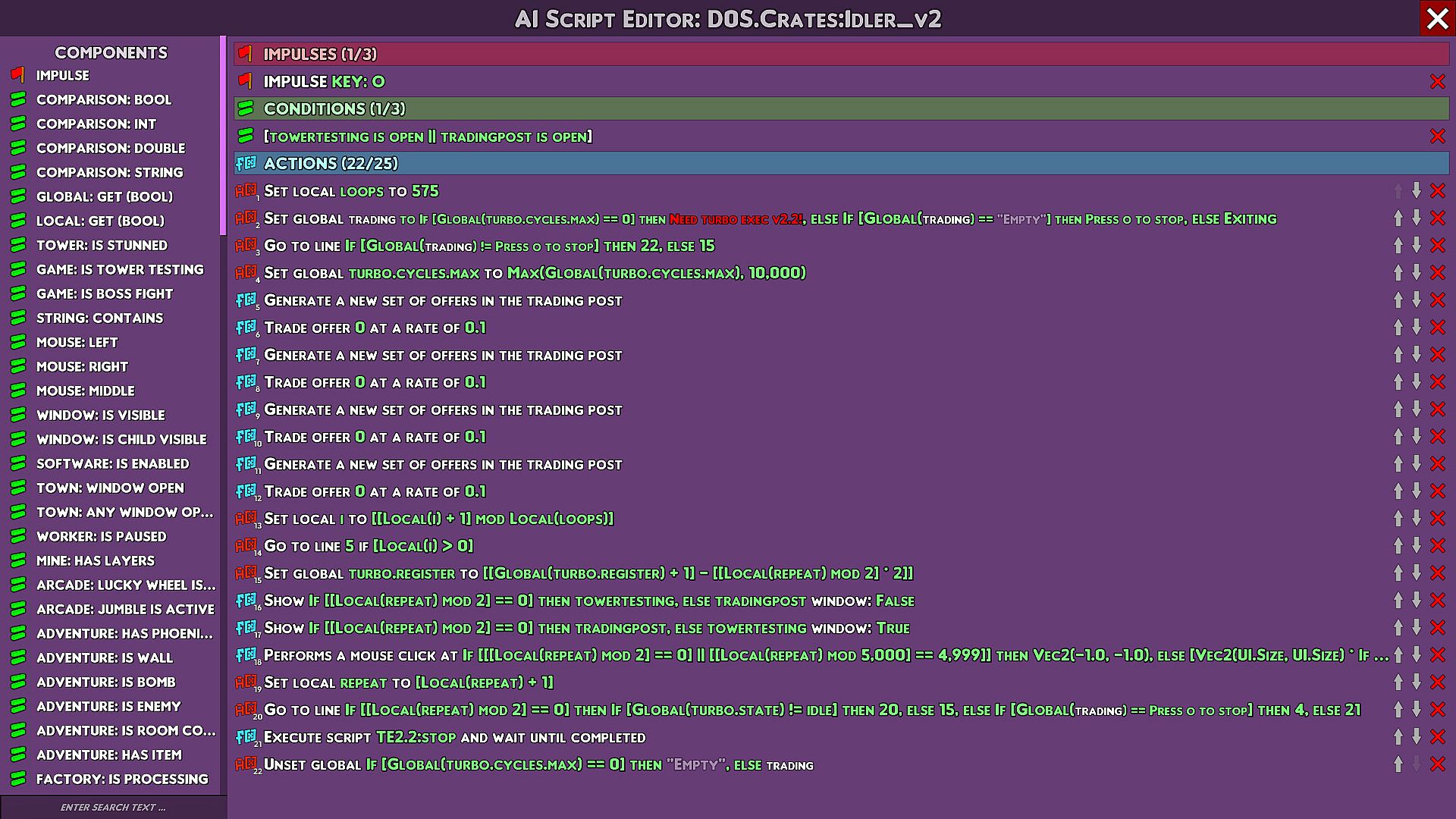
Task: Move line 4 turbo.cycles.max action up
Action: tap(1398, 273)
